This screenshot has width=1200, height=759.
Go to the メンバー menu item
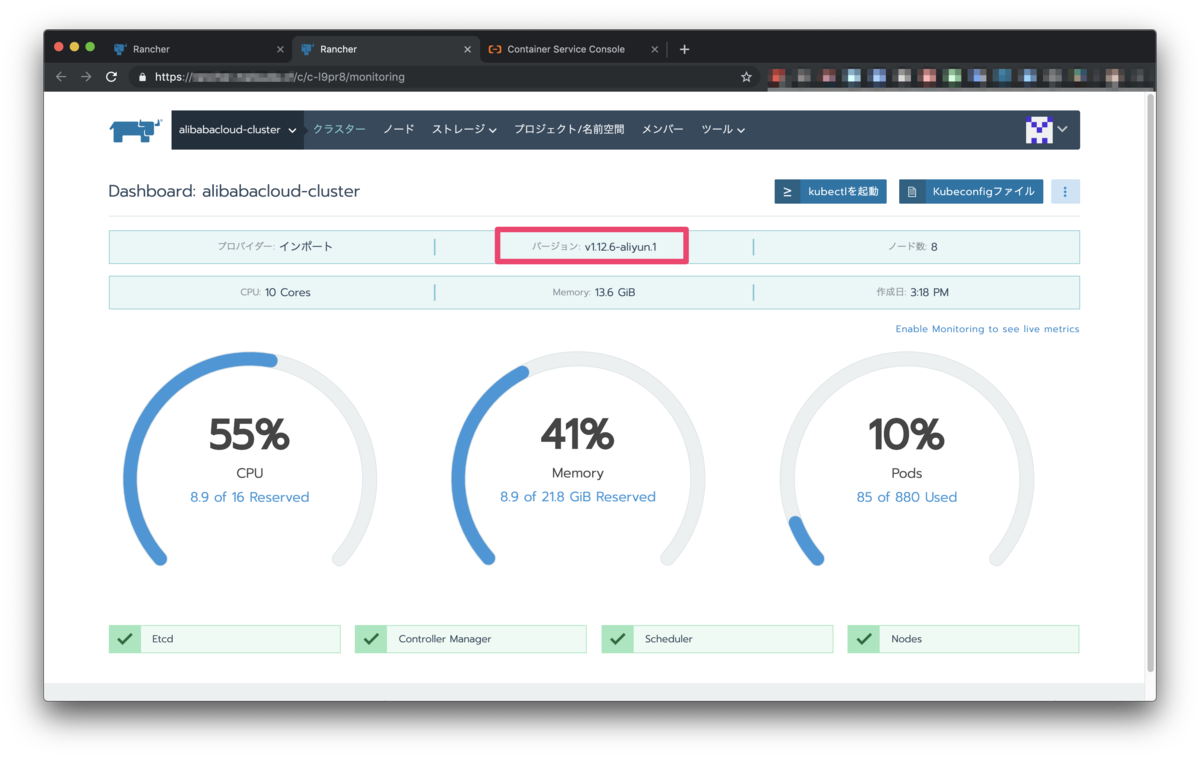[662, 130]
